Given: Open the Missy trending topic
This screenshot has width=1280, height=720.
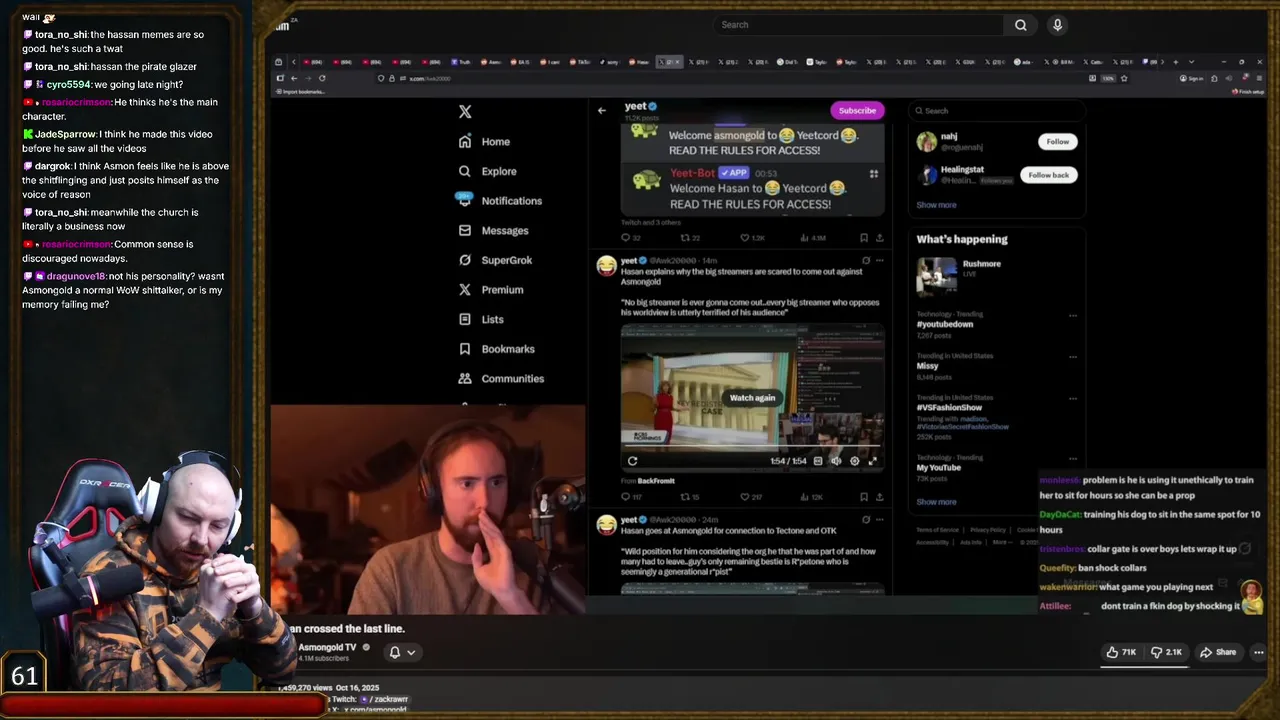Looking at the screenshot, I should coord(928,366).
